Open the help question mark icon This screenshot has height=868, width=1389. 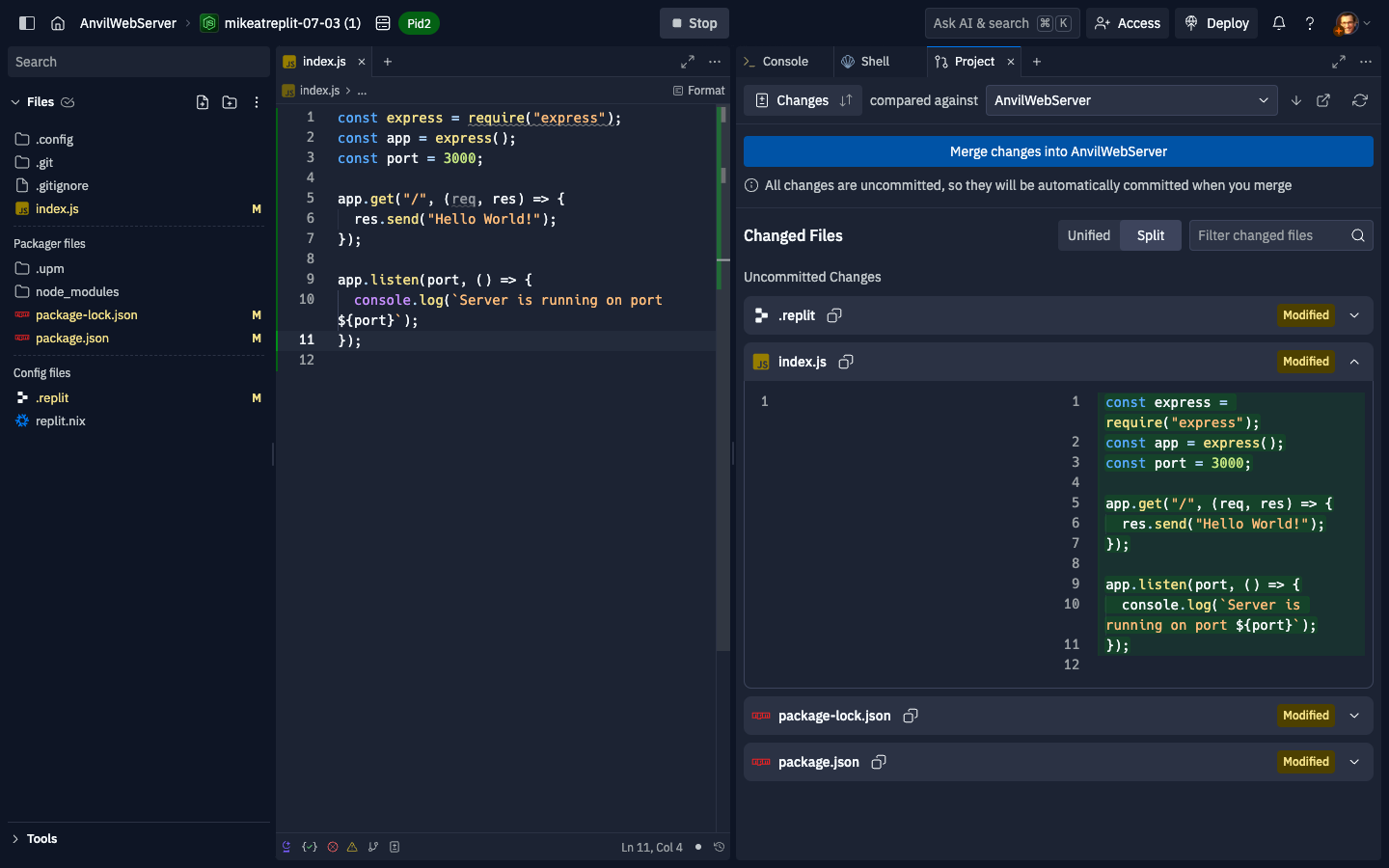click(x=1310, y=23)
